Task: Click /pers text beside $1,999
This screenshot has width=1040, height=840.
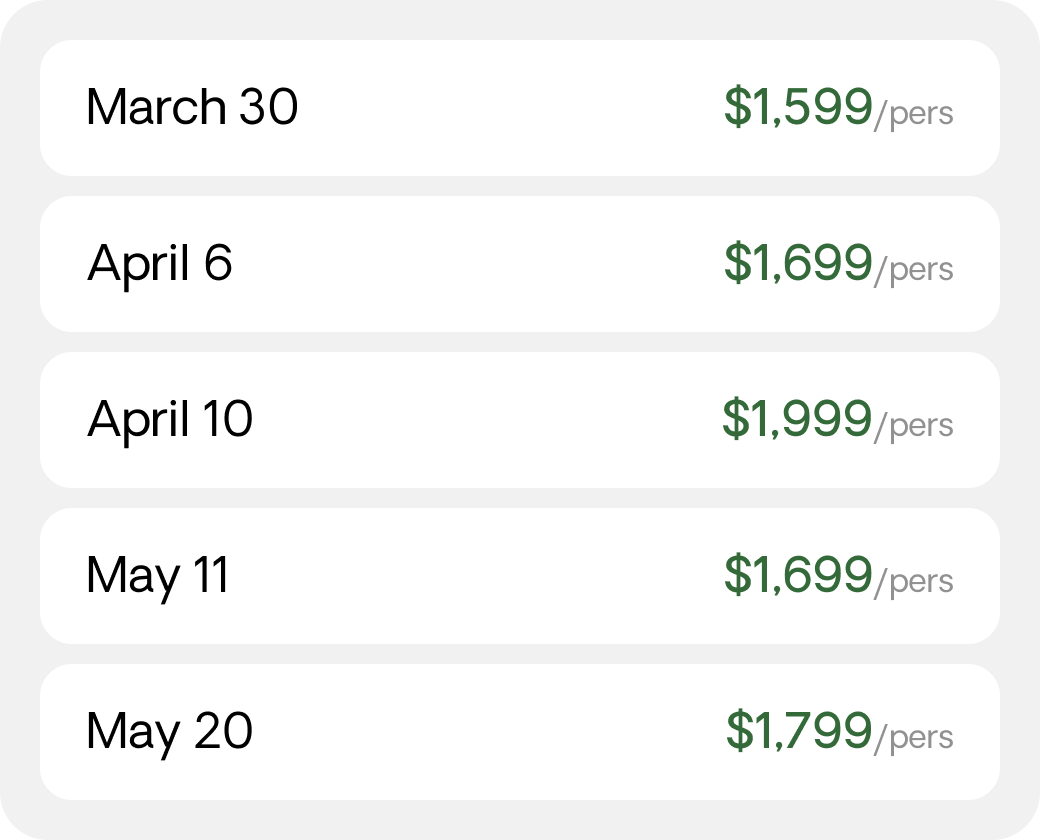Action: click(914, 426)
